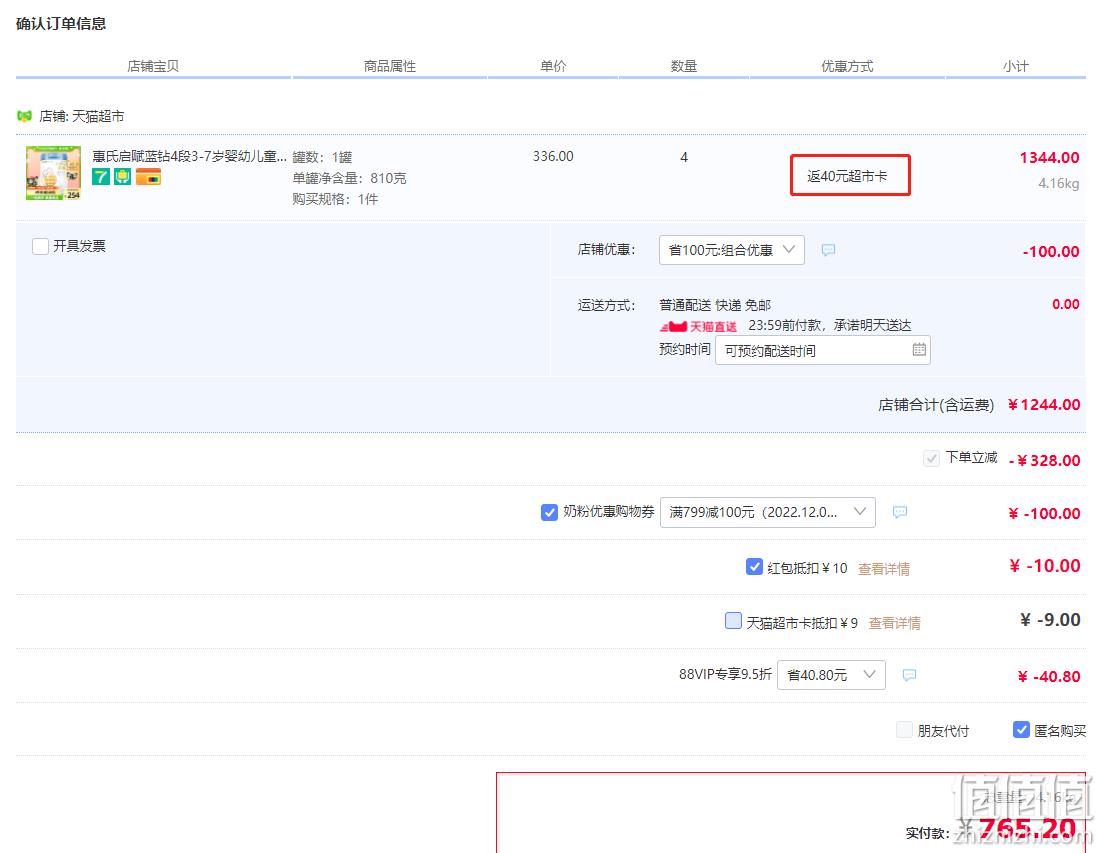1102x853 pixels.
Task: Click the unit price 336.00
Action: pyautogui.click(x=553, y=156)
